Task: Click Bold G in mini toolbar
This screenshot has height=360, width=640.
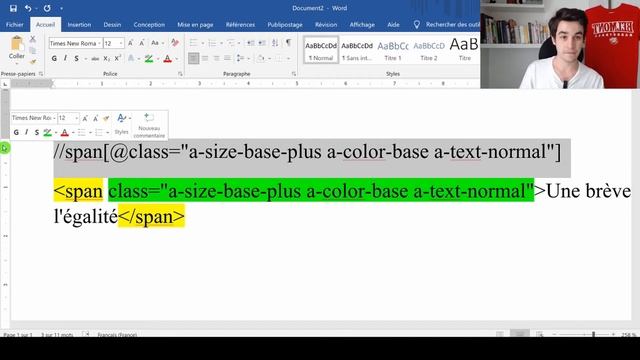Action: click(16, 132)
